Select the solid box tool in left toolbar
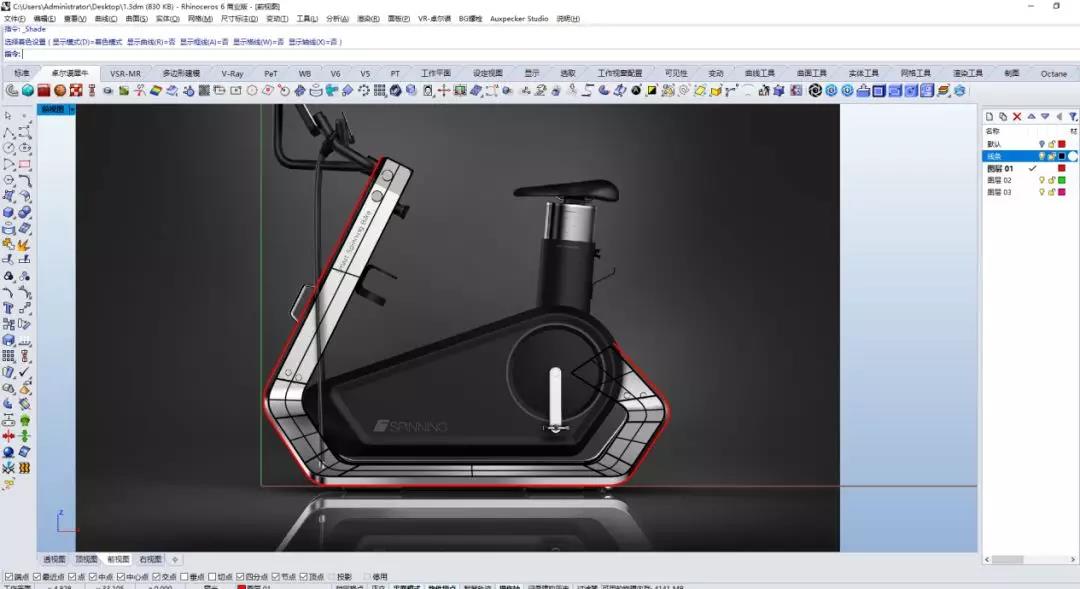 point(8,212)
